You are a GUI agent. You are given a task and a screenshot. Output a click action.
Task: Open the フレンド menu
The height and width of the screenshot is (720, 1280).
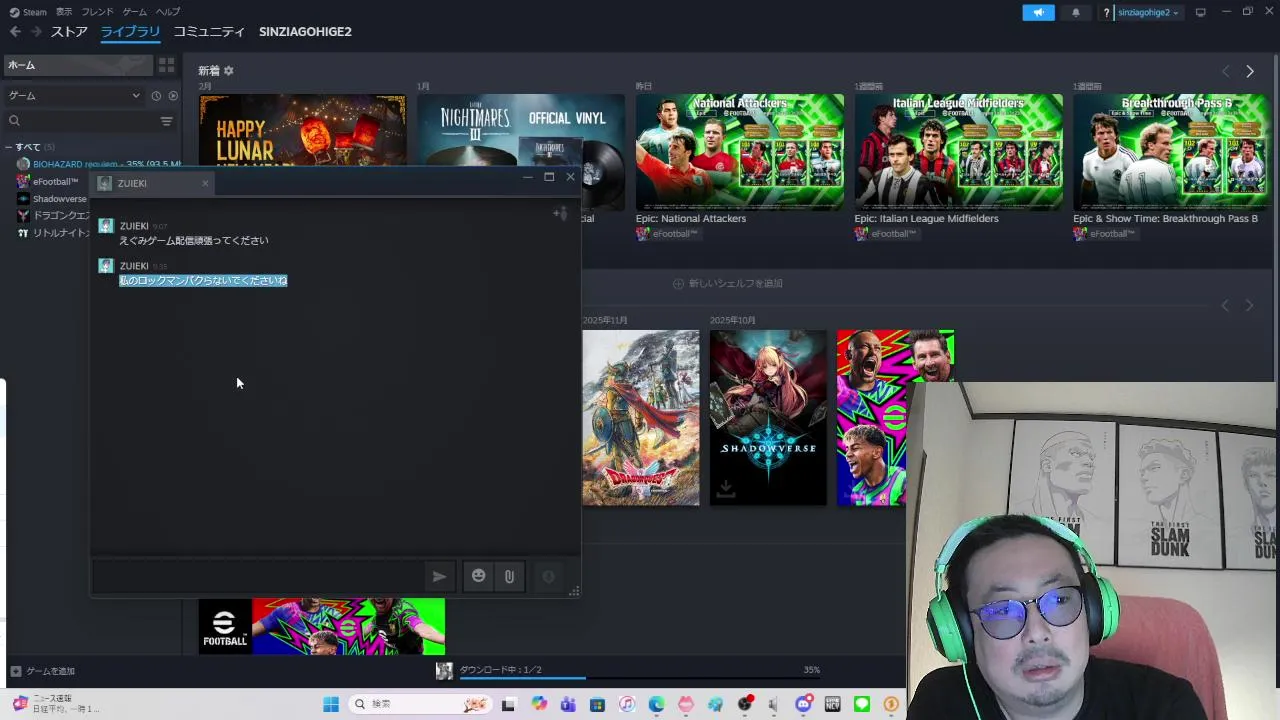coord(97,12)
